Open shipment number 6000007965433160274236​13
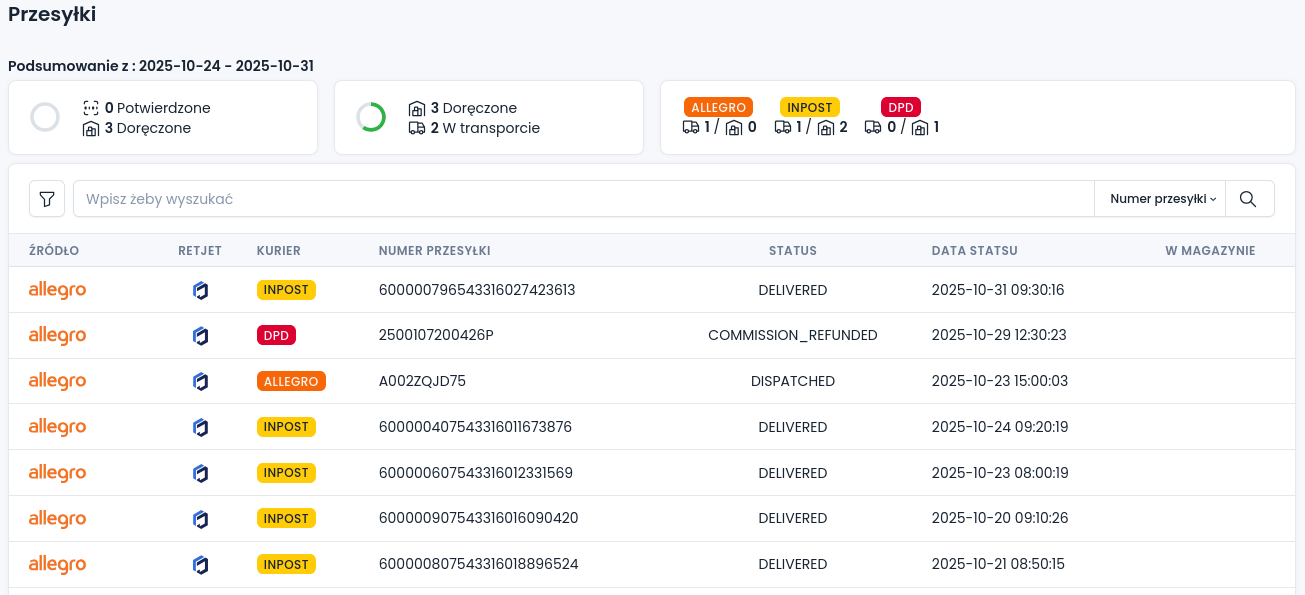The height and width of the screenshot is (595, 1305). pos(477,290)
